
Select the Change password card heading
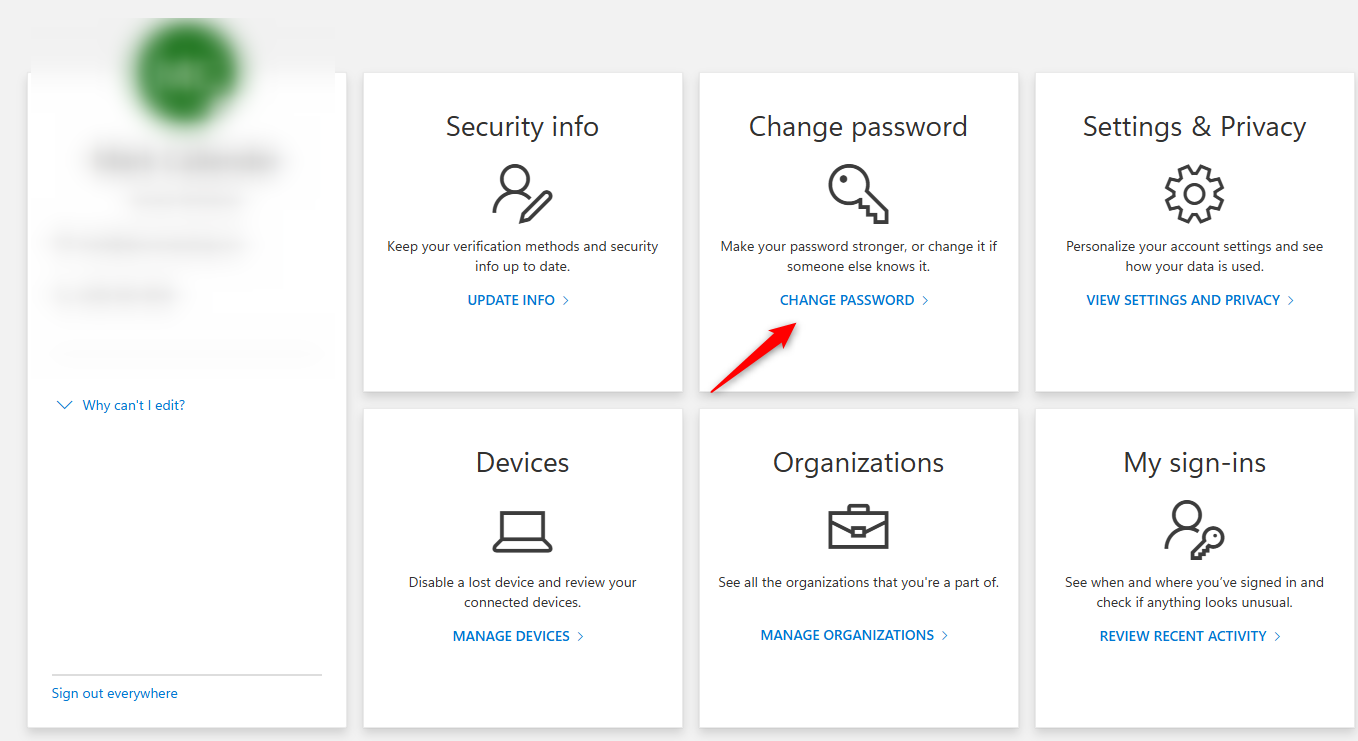[x=858, y=127]
